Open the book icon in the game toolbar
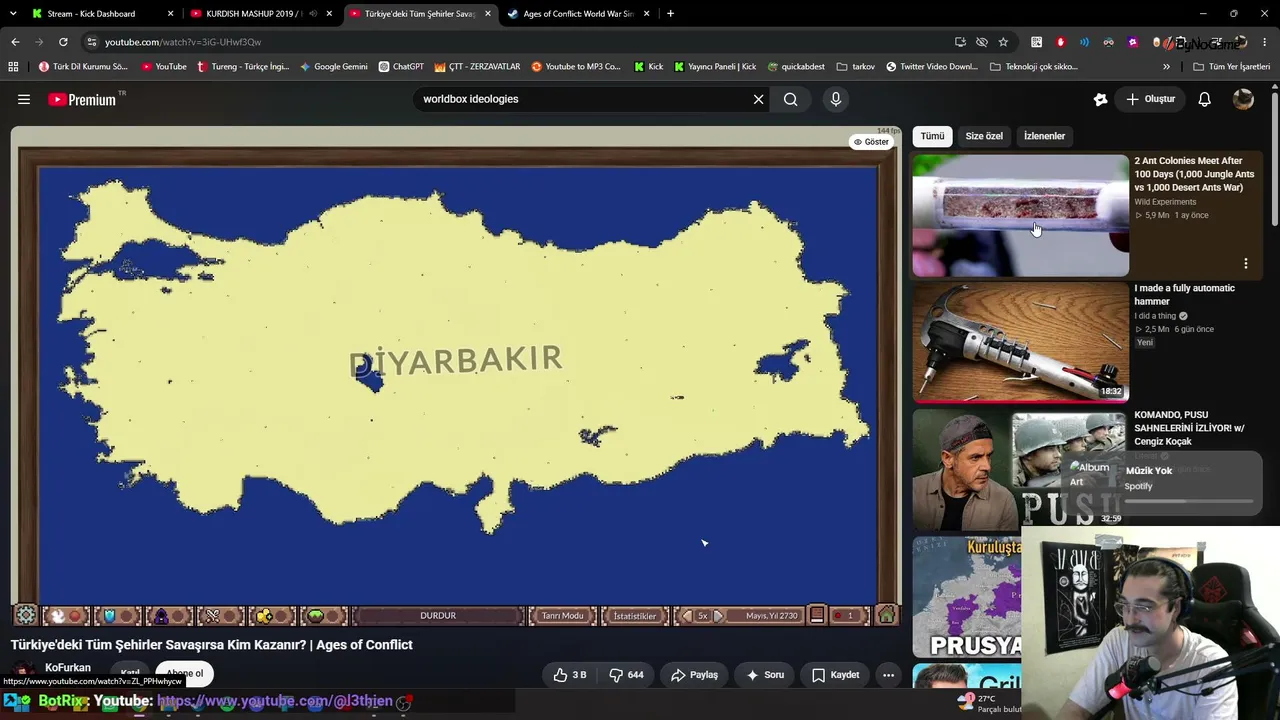The width and height of the screenshot is (1280, 720). 817,616
